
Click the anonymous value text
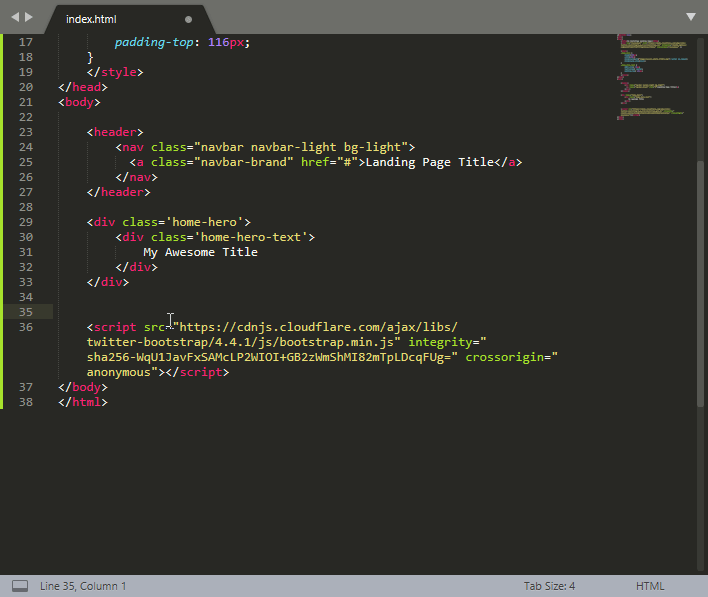point(119,373)
